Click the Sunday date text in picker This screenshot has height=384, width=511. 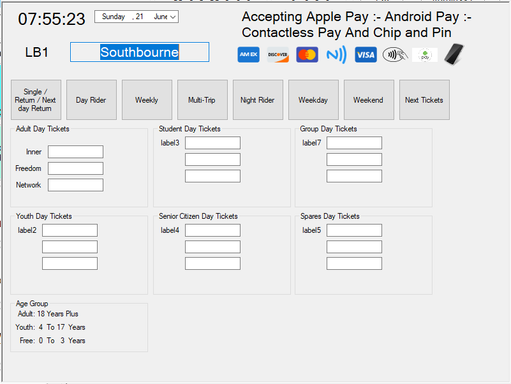(x=113, y=17)
